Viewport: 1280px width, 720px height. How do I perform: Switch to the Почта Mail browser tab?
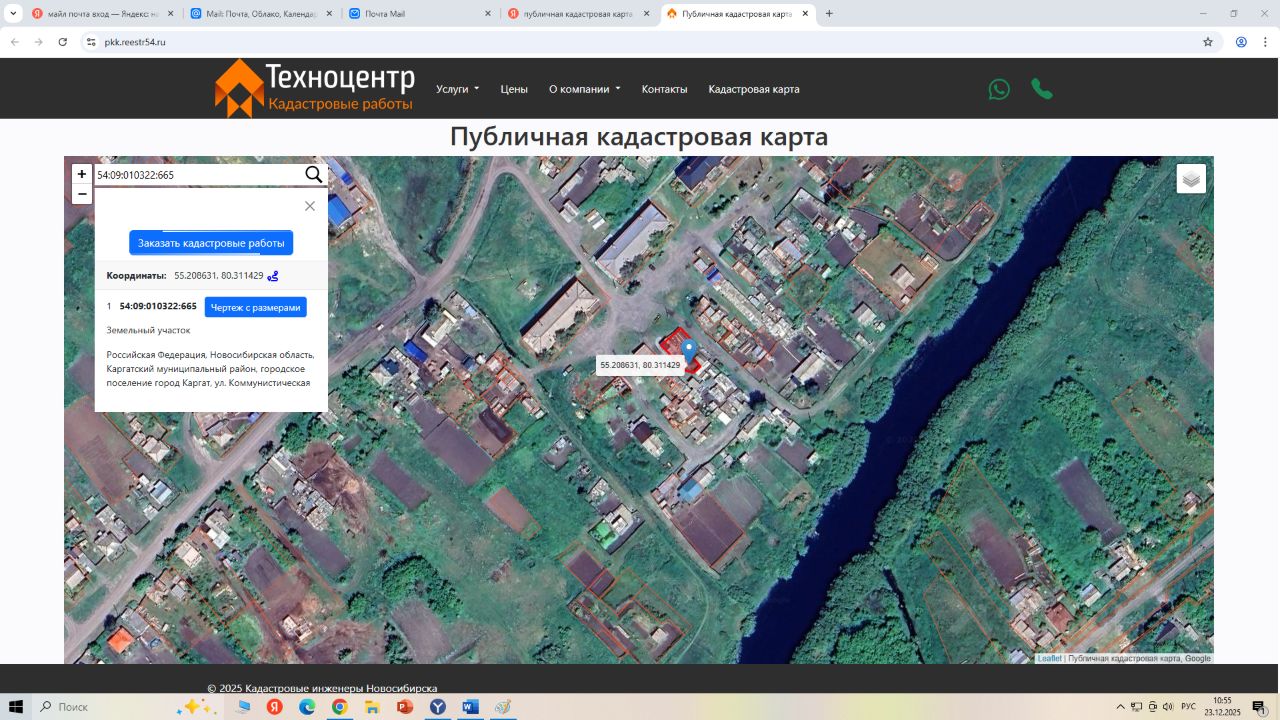tap(415, 14)
